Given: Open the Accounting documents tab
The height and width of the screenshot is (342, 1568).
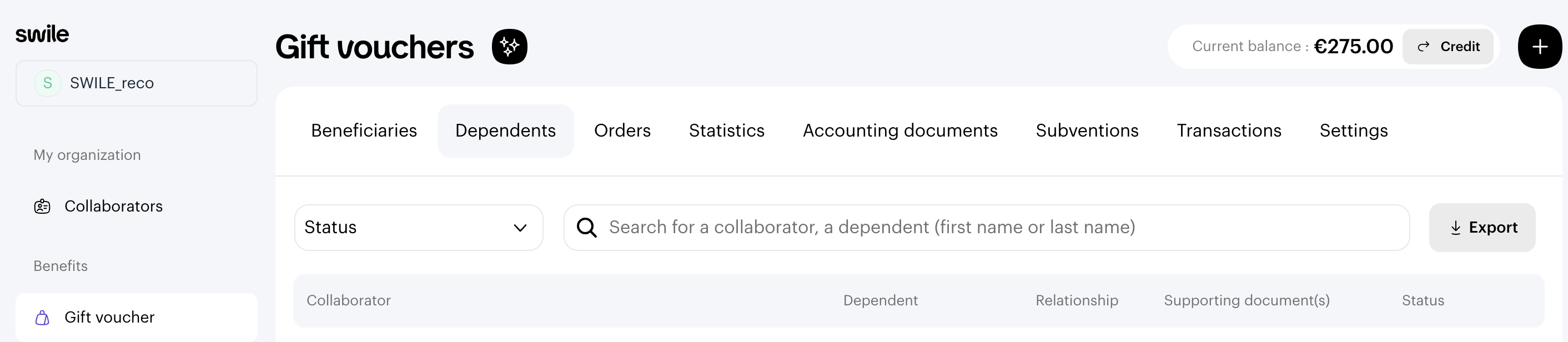Looking at the screenshot, I should [x=899, y=130].
